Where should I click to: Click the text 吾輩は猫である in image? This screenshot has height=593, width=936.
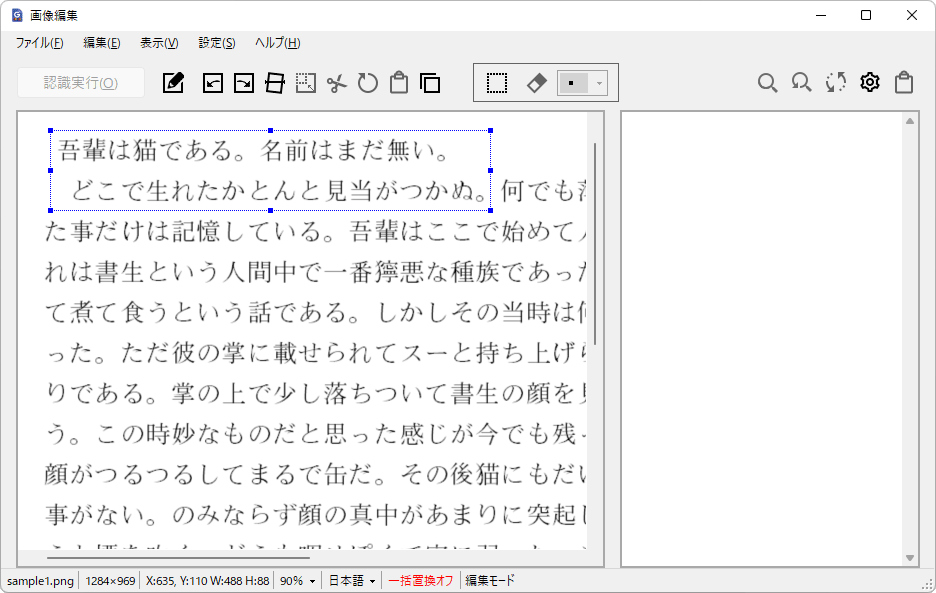click(x=146, y=150)
